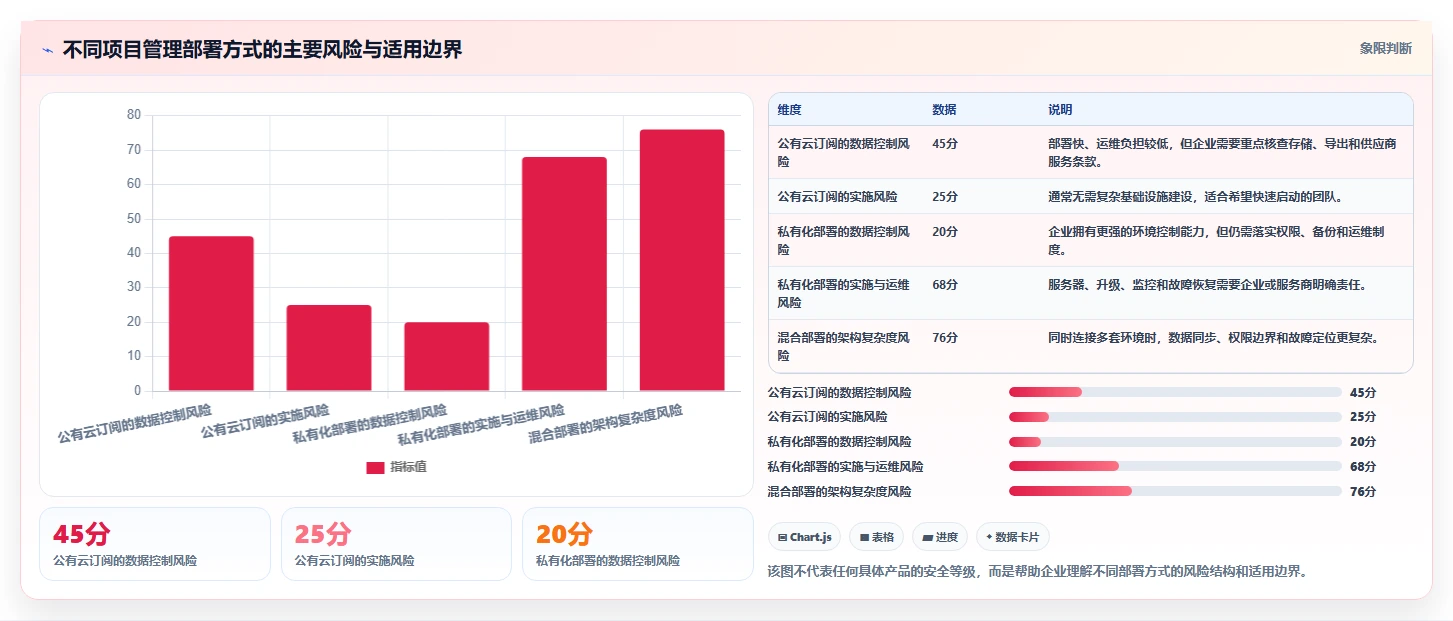Click the 公有云订阅的实施风险 progress bar
This screenshot has width=1453, height=621.
pos(1175,417)
